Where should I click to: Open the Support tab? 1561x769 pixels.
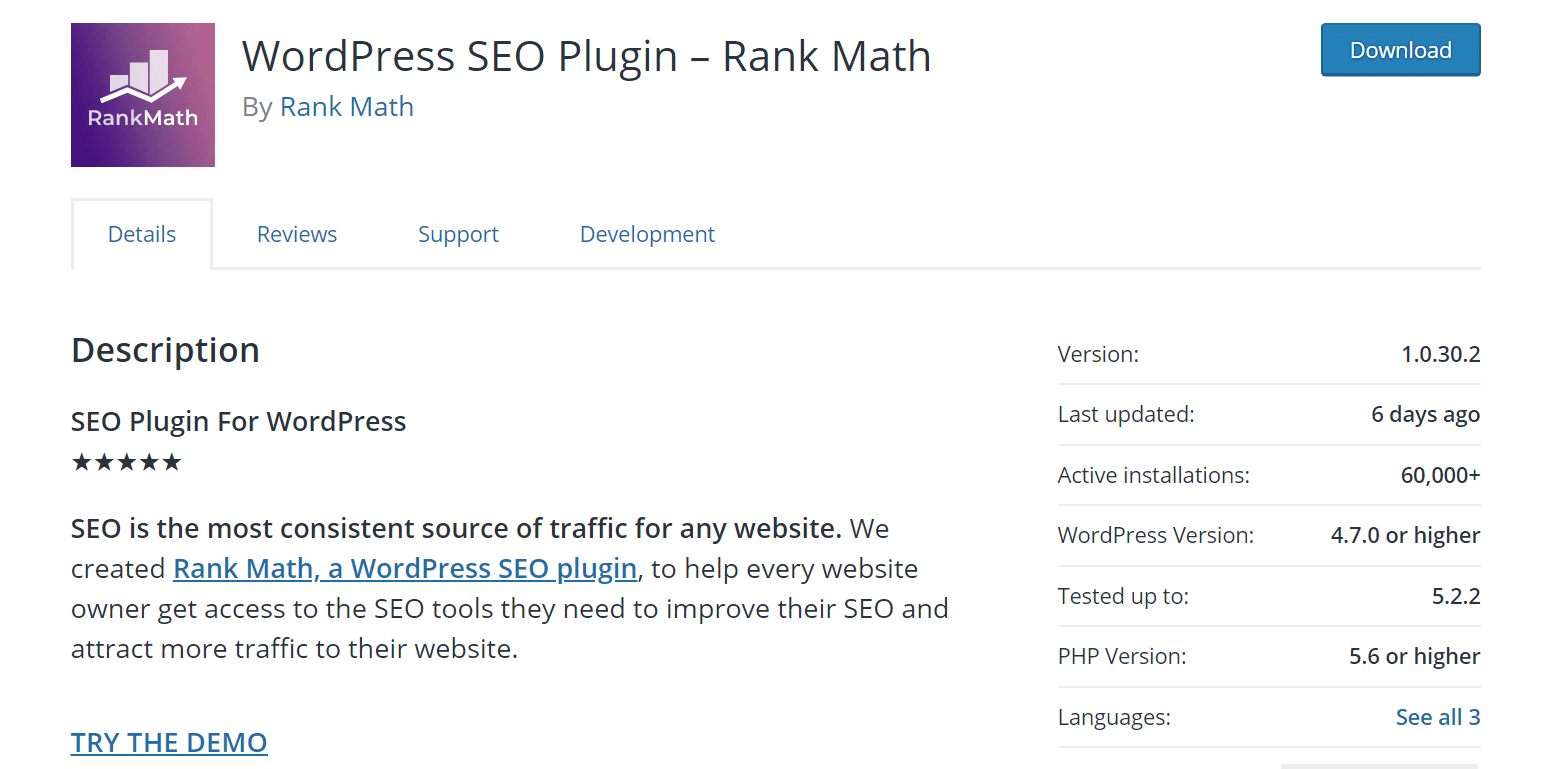click(458, 234)
